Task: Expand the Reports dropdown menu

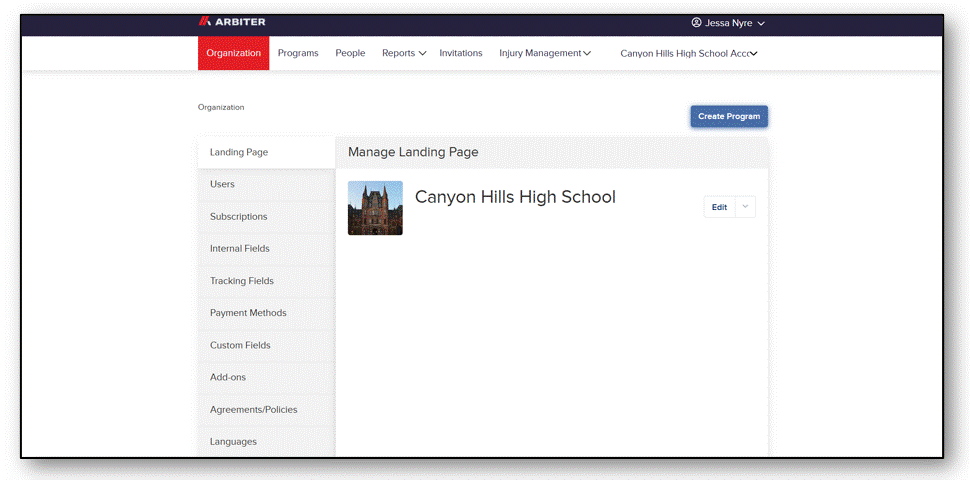Action: tap(404, 53)
